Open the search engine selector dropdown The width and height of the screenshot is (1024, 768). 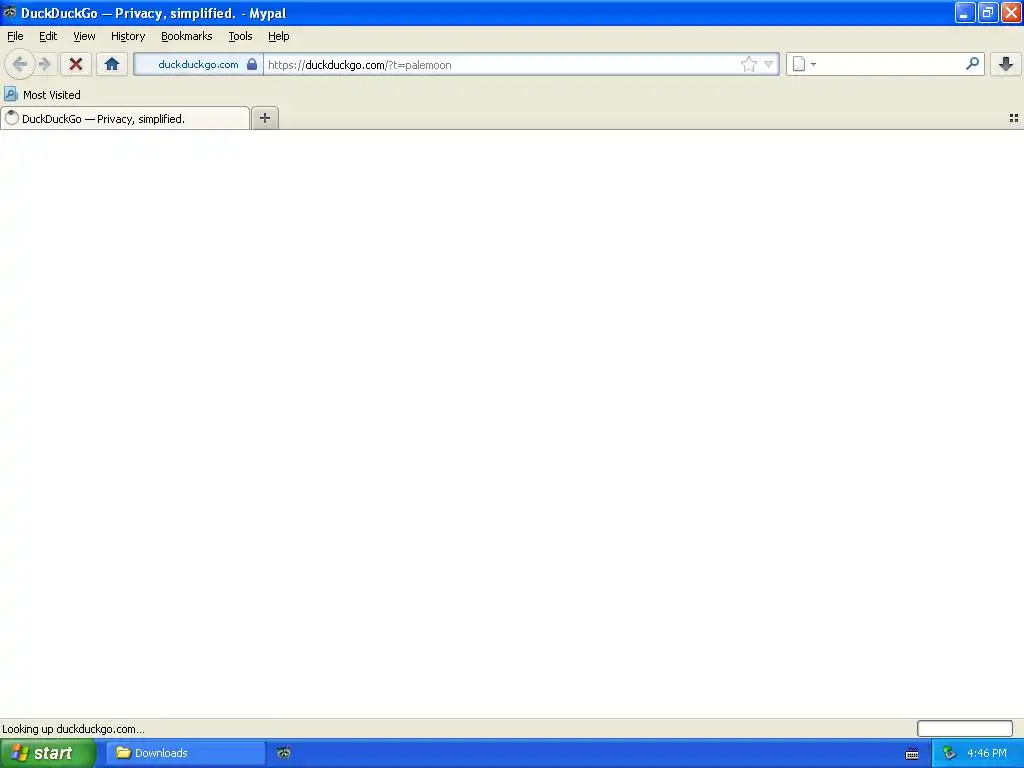[x=804, y=64]
